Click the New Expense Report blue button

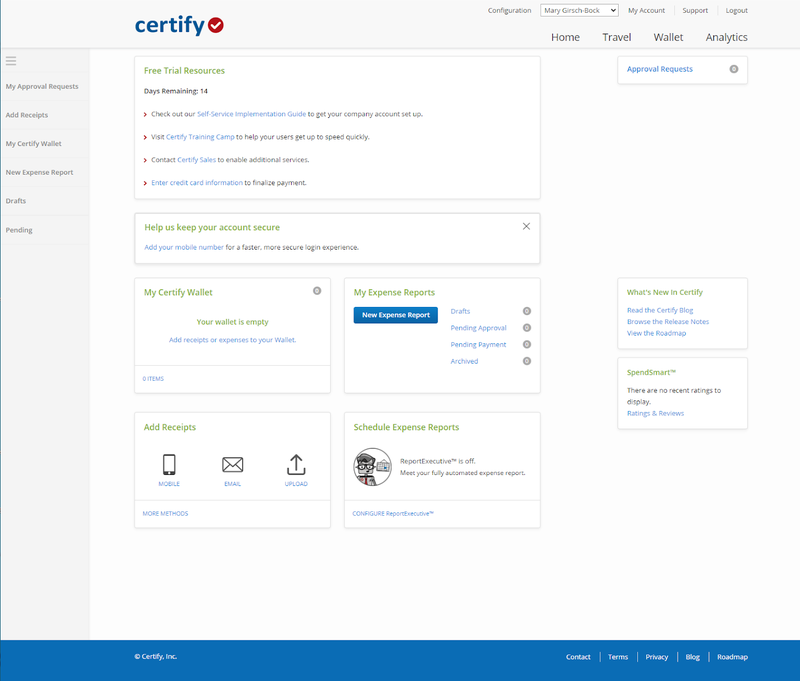tap(395, 315)
